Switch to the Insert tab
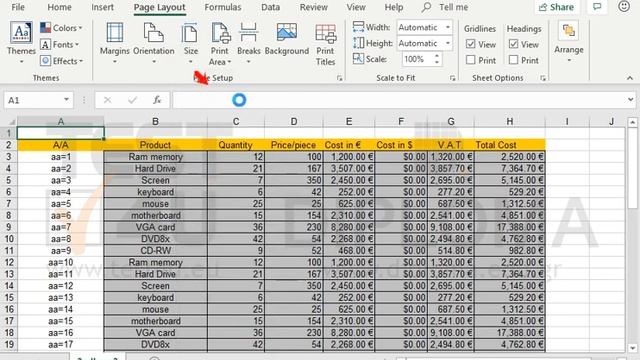The height and width of the screenshot is (360, 640). [102, 7]
